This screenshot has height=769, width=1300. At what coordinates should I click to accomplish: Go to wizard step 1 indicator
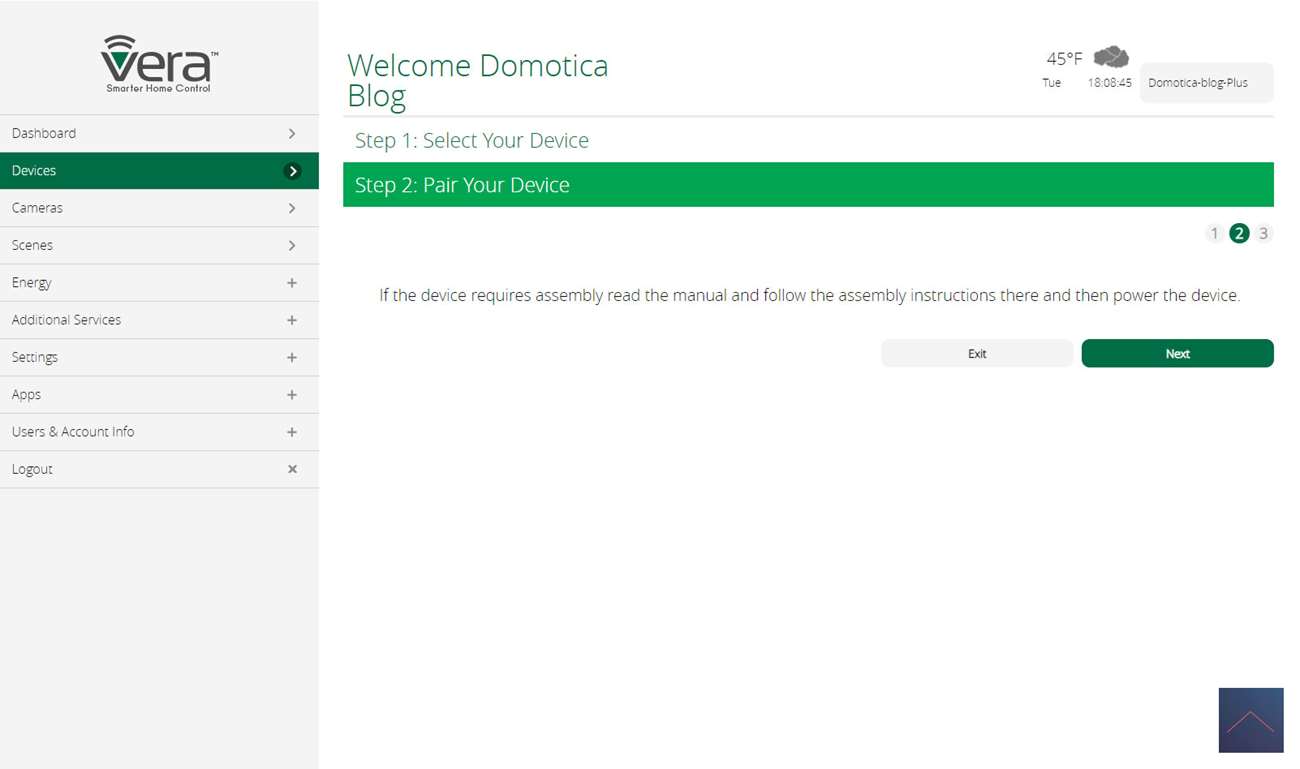tap(1214, 233)
